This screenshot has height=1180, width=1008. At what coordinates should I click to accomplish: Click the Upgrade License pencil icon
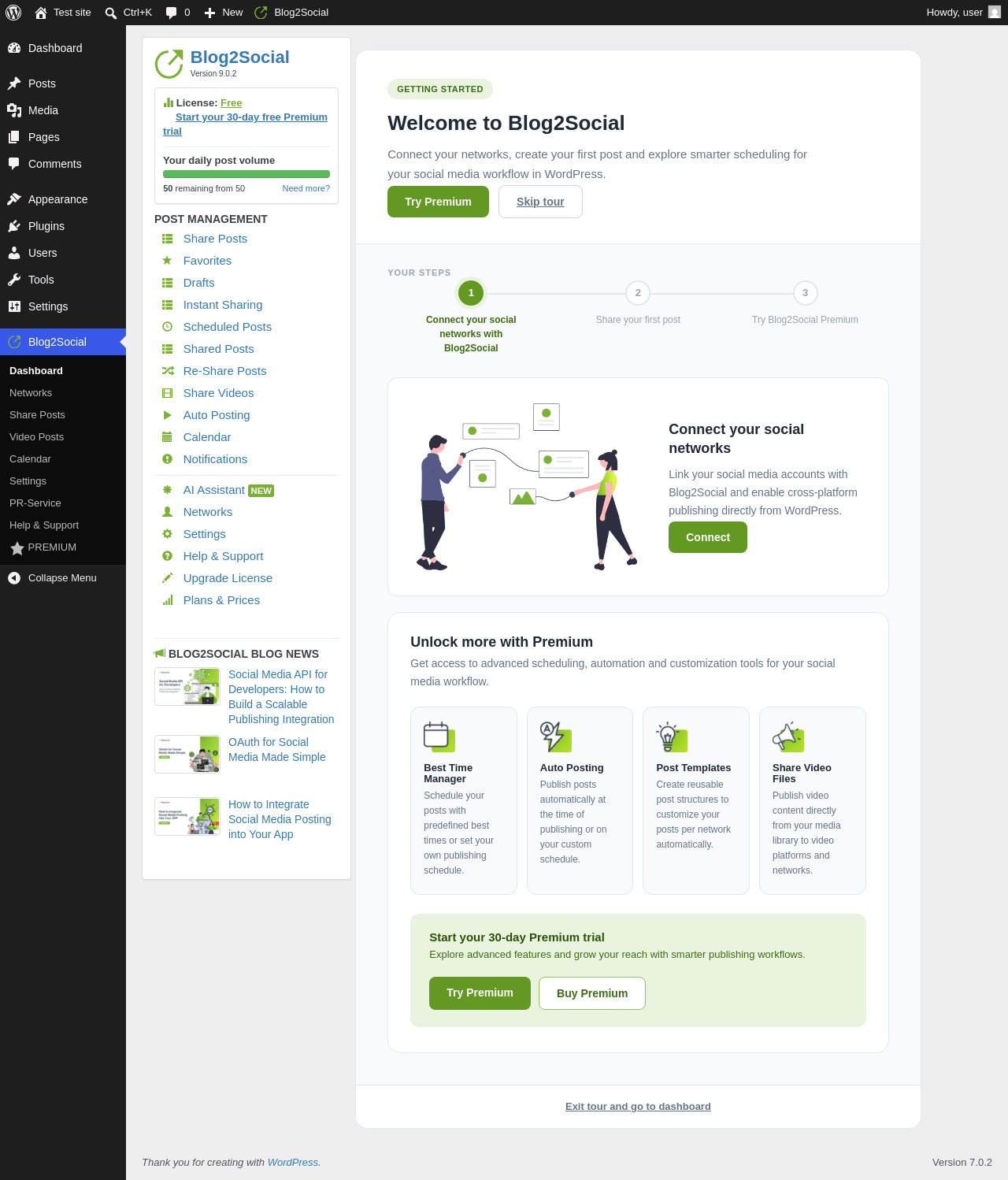point(167,578)
